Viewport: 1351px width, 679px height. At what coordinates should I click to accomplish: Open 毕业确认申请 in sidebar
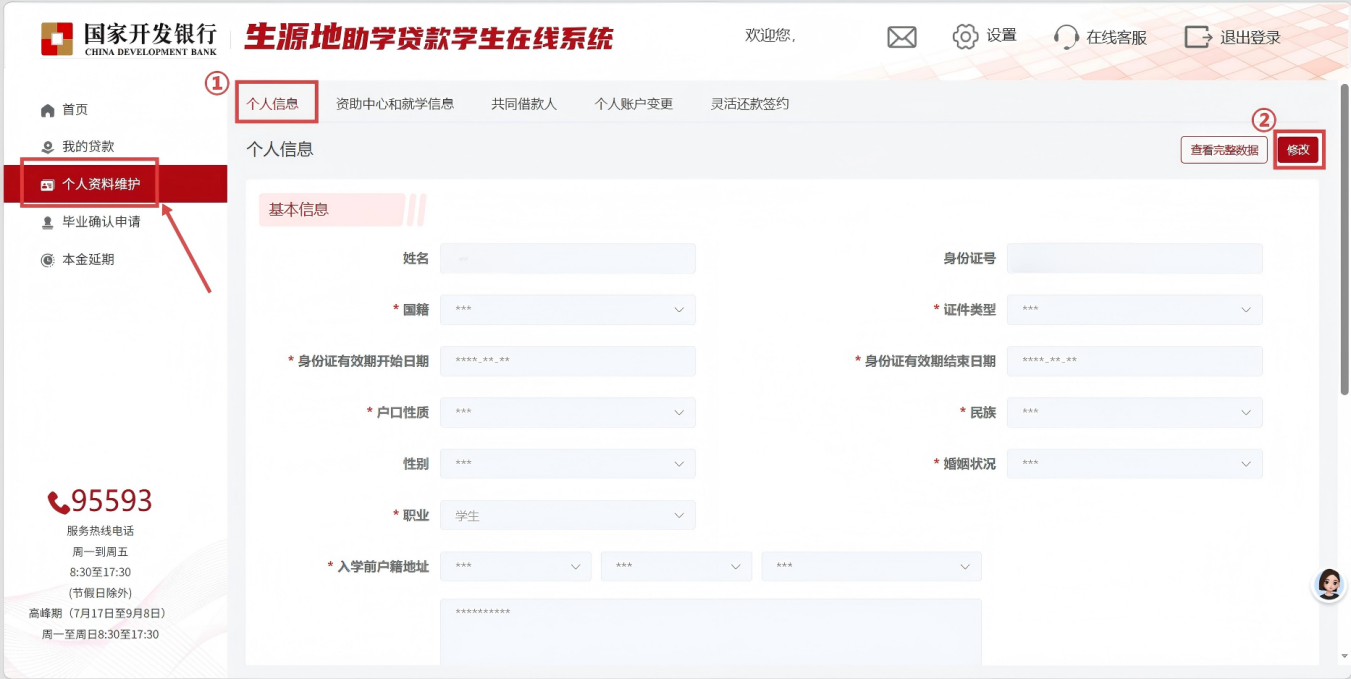tap(101, 222)
